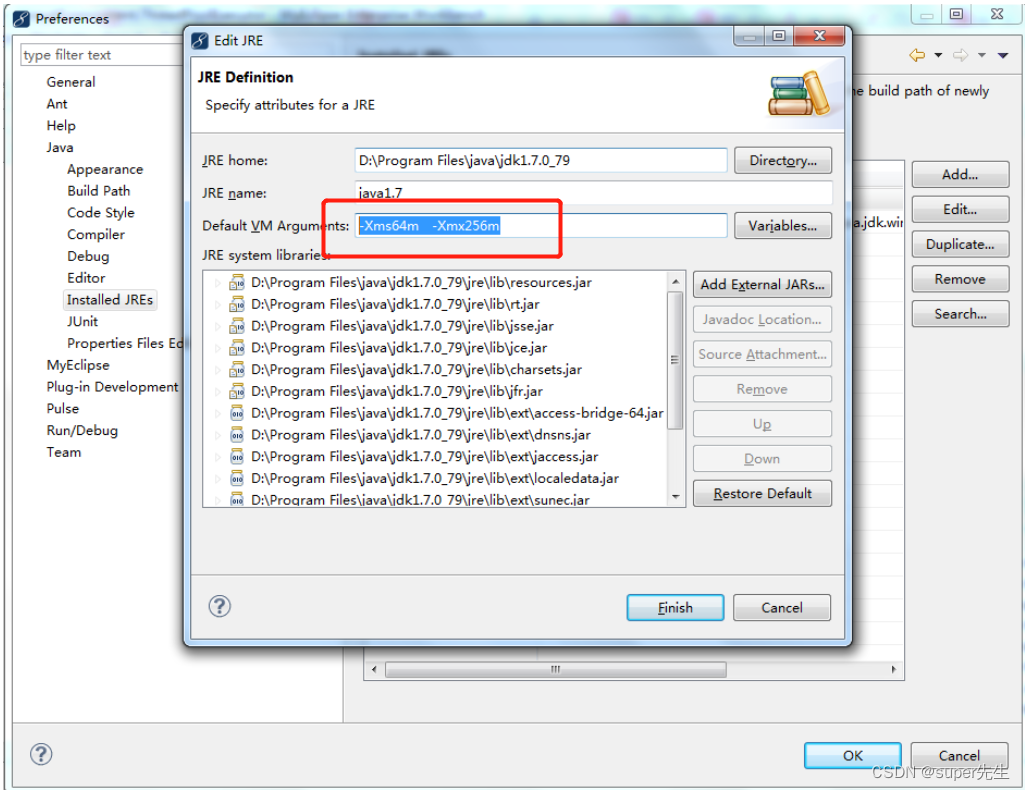Click jar icon beside jfr.jar entry

click(x=237, y=391)
